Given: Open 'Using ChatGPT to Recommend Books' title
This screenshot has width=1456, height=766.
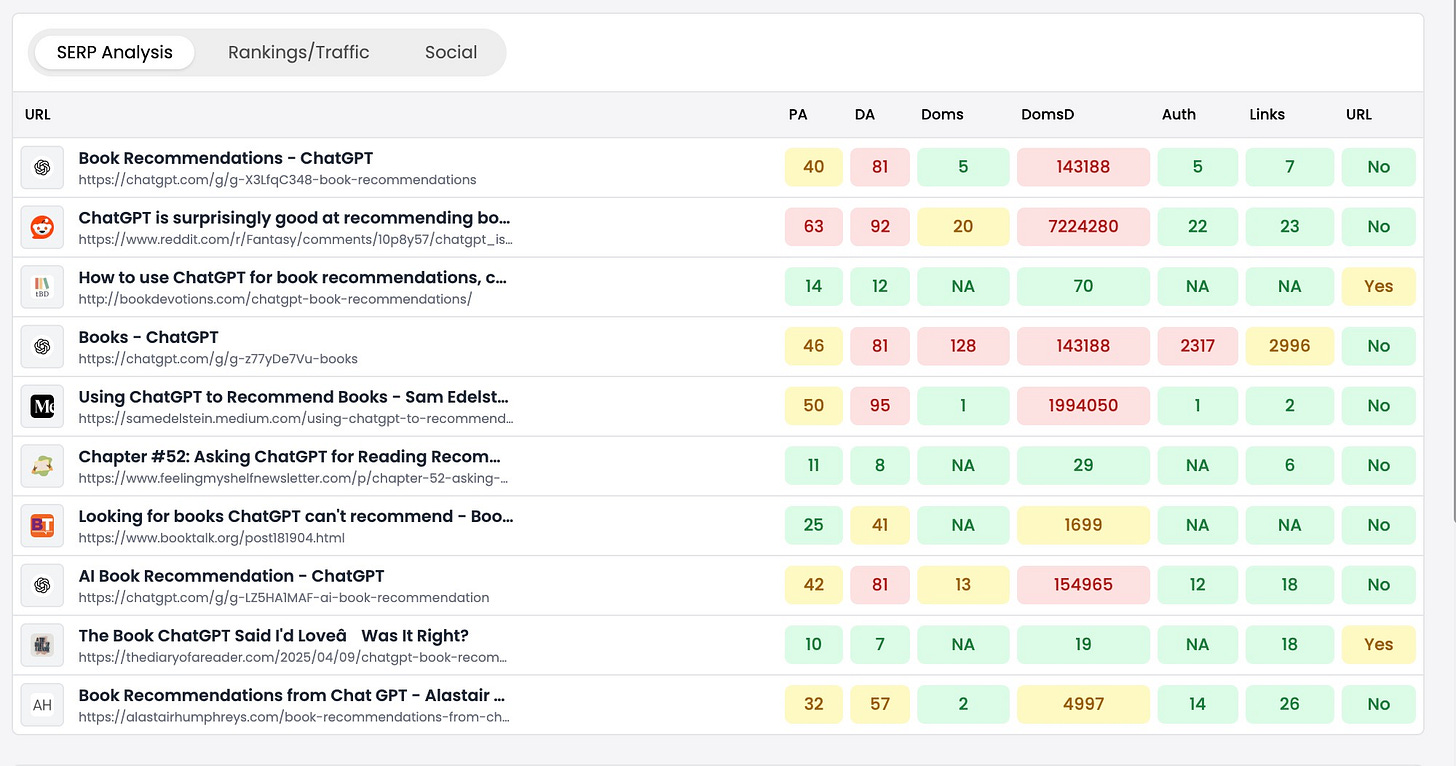Looking at the screenshot, I should [x=293, y=397].
